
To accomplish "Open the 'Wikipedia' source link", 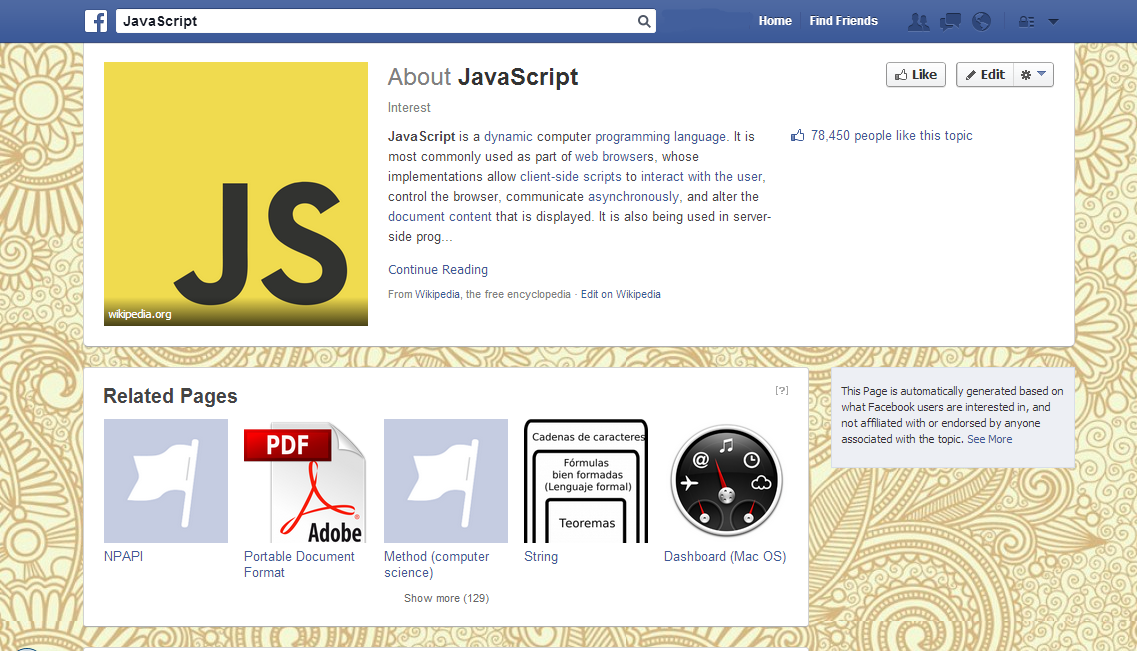I will (x=437, y=294).
